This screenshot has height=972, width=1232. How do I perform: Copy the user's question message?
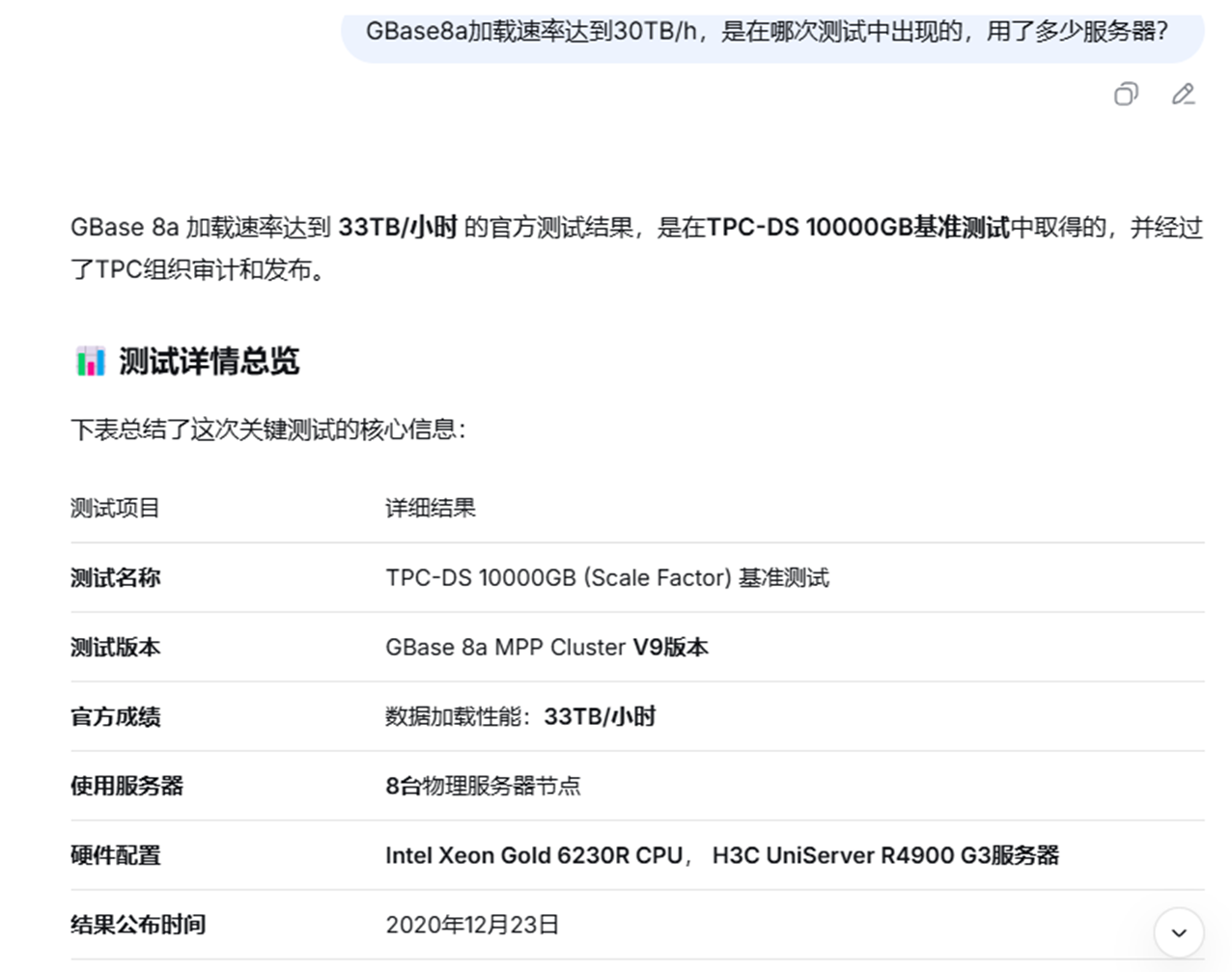click(x=1126, y=94)
